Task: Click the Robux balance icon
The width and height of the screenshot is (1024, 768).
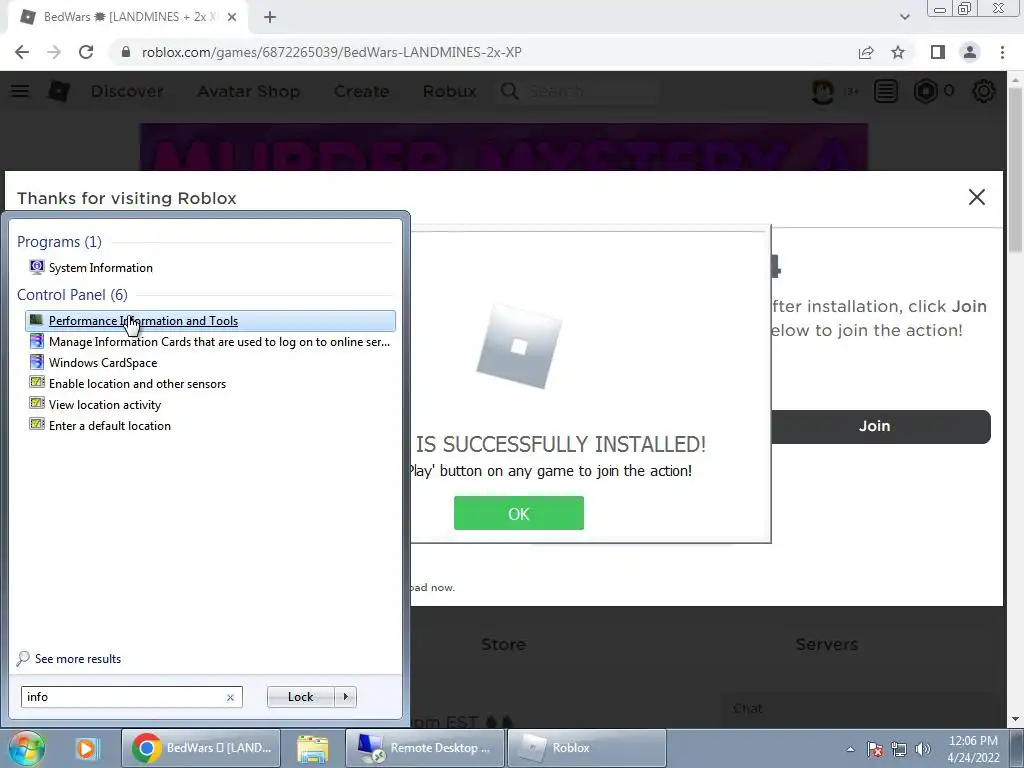Action: click(x=926, y=91)
